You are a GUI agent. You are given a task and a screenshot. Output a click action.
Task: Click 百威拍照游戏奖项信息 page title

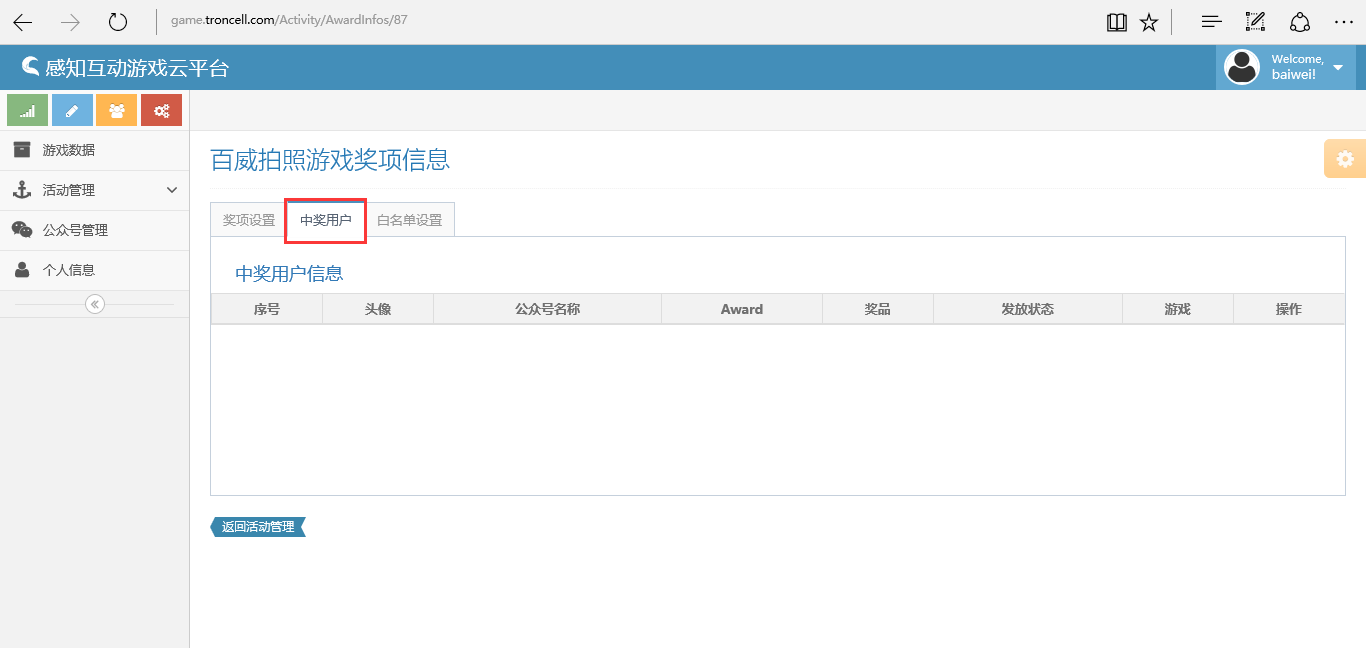[x=330, y=159]
